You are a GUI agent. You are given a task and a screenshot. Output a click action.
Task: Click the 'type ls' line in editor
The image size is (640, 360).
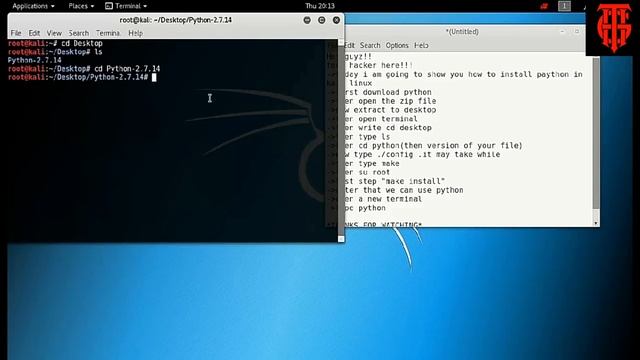click(367, 137)
